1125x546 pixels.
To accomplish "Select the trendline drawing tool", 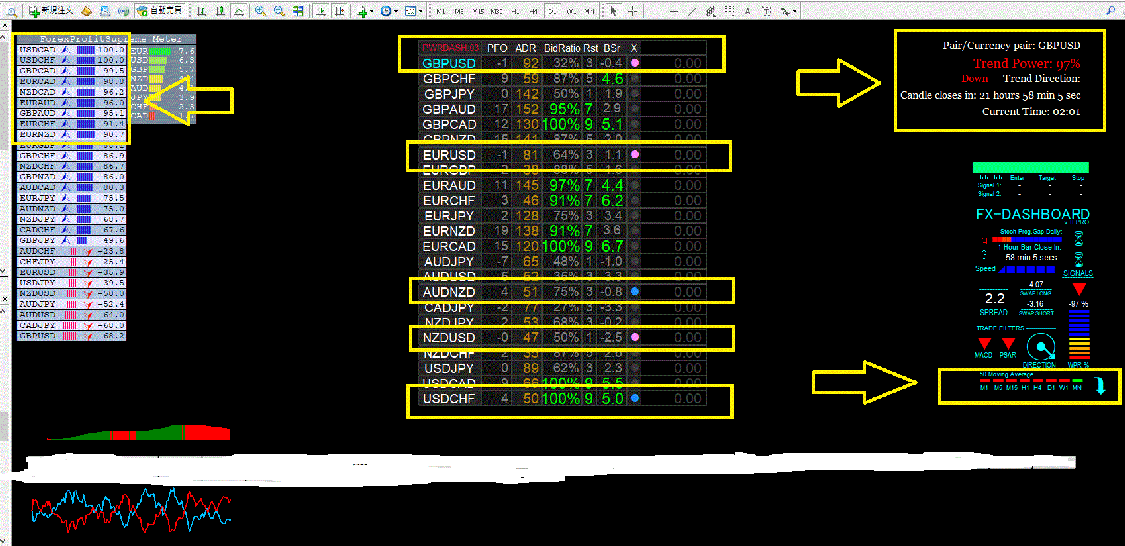I will coord(692,11).
